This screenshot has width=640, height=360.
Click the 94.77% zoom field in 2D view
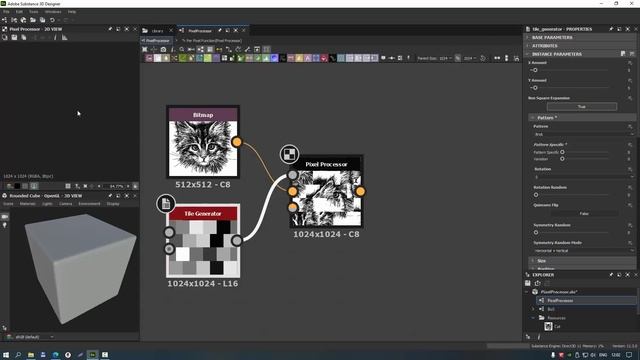coord(116,186)
